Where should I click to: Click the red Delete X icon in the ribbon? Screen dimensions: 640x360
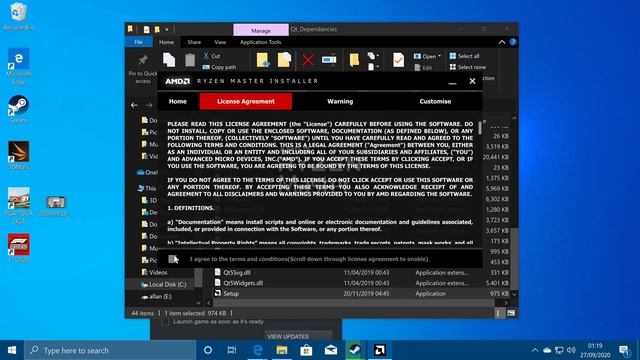(308, 60)
